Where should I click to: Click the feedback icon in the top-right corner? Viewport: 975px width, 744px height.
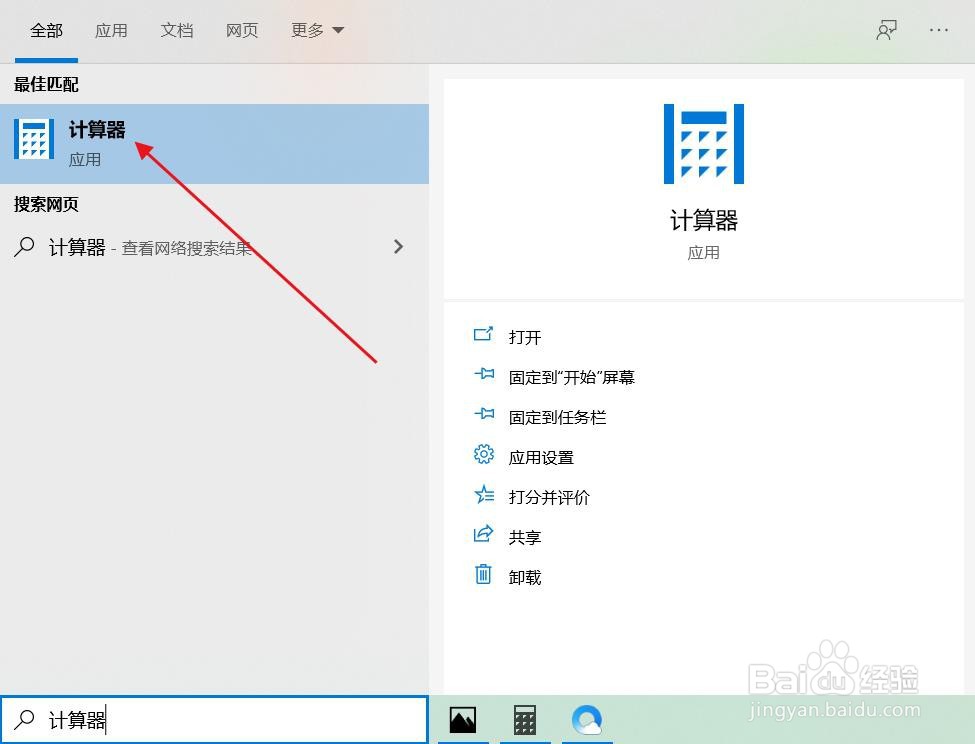[886, 30]
